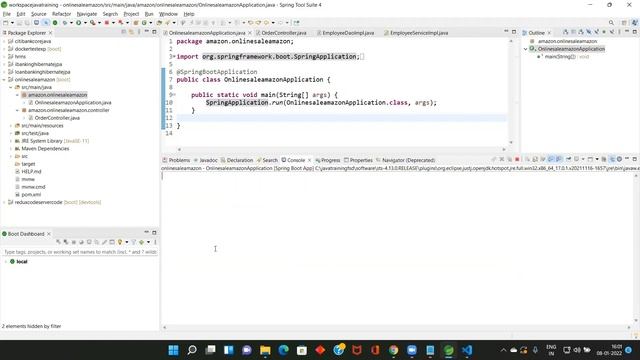Click the search magnifier icon at top right
640x360 pixels.
[611, 22]
